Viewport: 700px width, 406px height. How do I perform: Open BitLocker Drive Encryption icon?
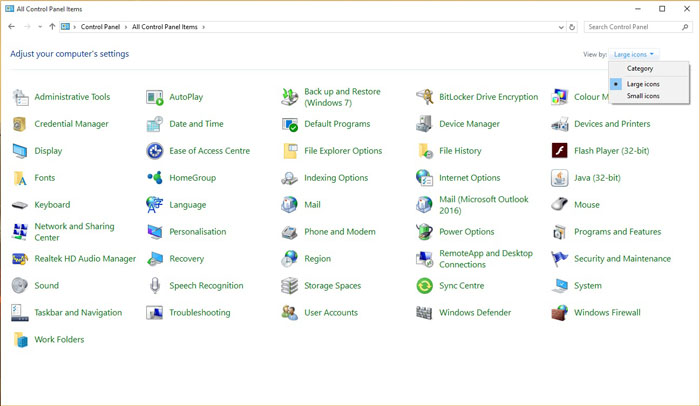coord(425,97)
